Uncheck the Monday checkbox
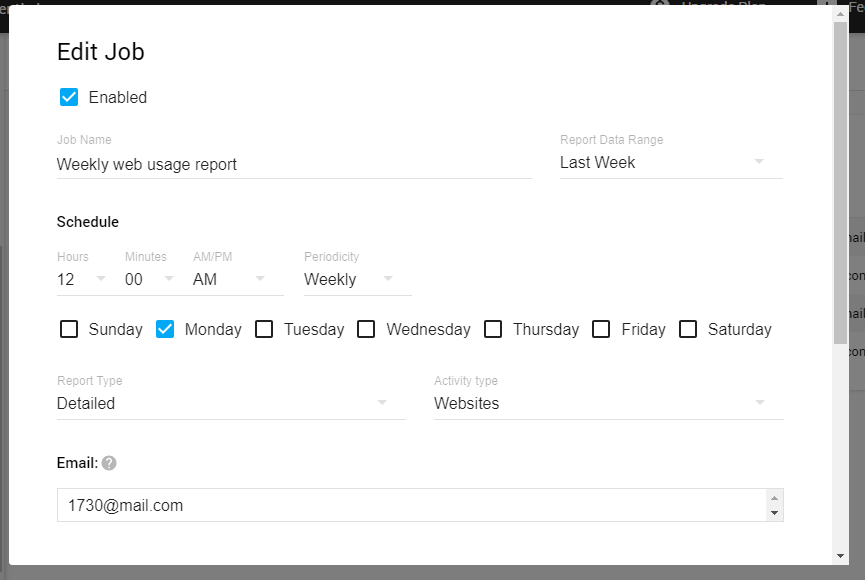865x580 pixels. [166, 329]
